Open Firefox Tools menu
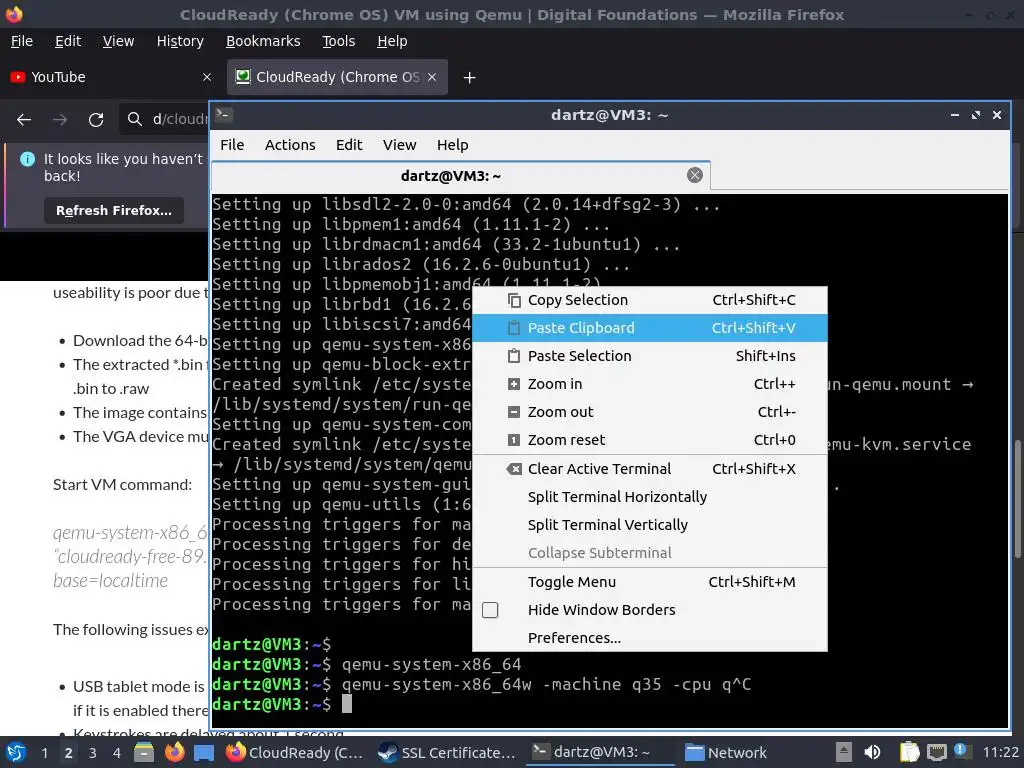This screenshot has height=768, width=1024. click(x=338, y=41)
